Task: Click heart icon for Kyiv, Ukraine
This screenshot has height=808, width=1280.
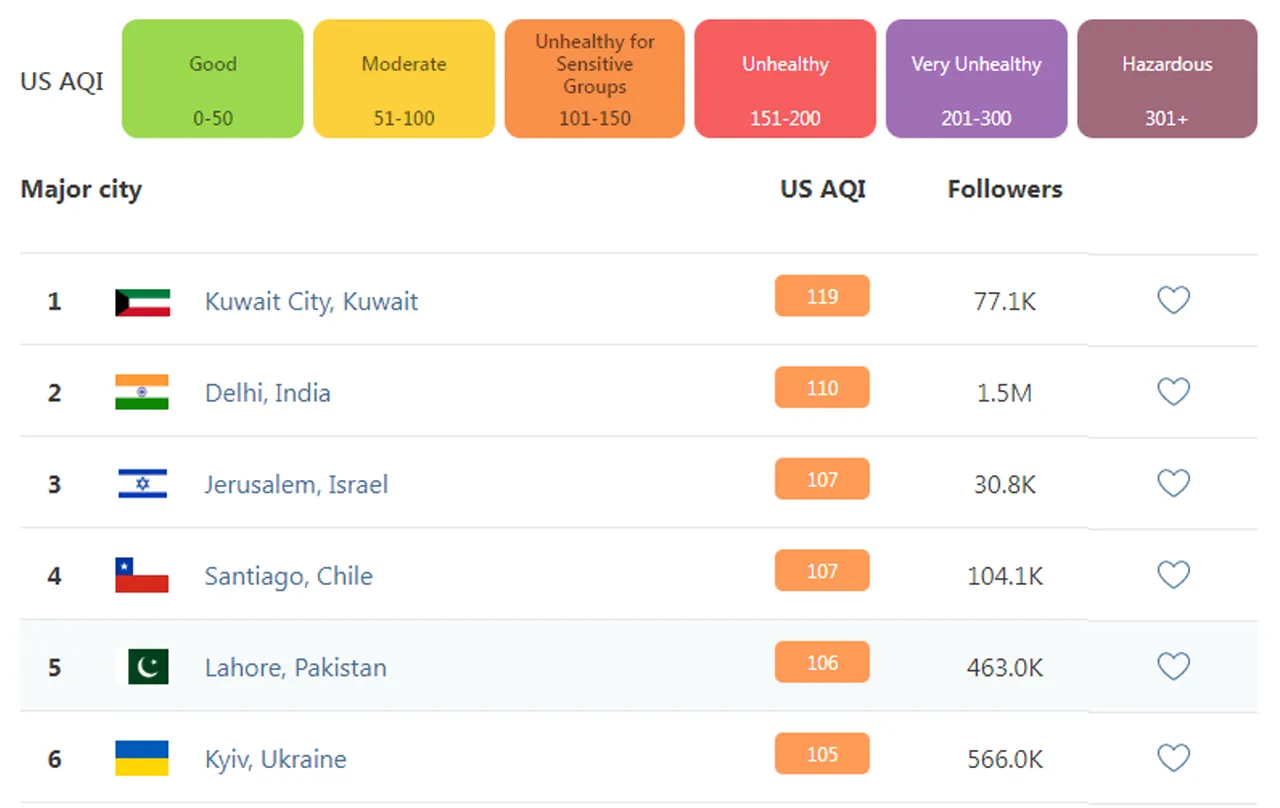Action: tap(1173, 759)
